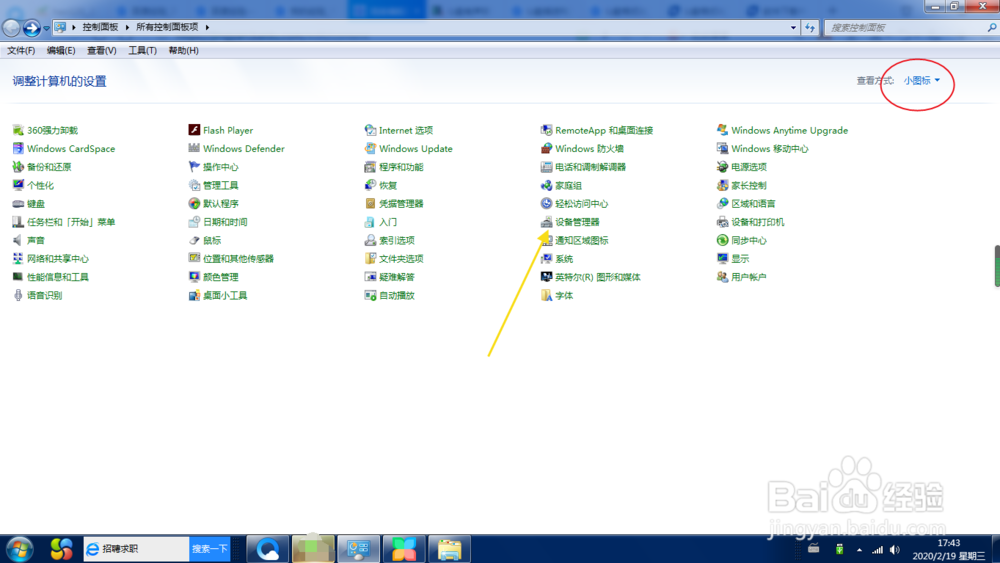Screen dimensions: 1000x563
Task: Click the 键盘 icon
Action: point(18,204)
